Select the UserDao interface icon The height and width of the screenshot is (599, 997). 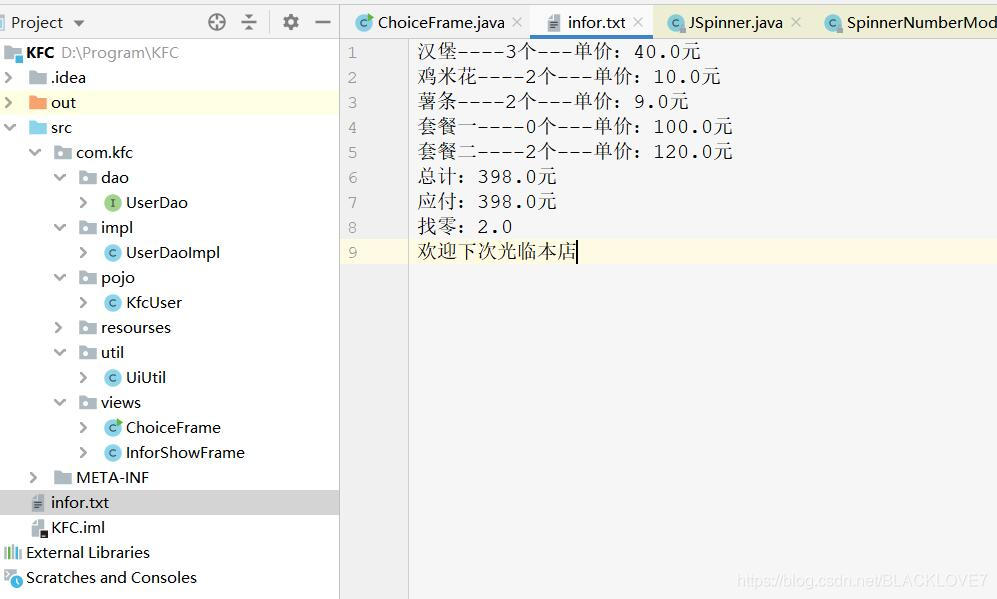pos(113,203)
